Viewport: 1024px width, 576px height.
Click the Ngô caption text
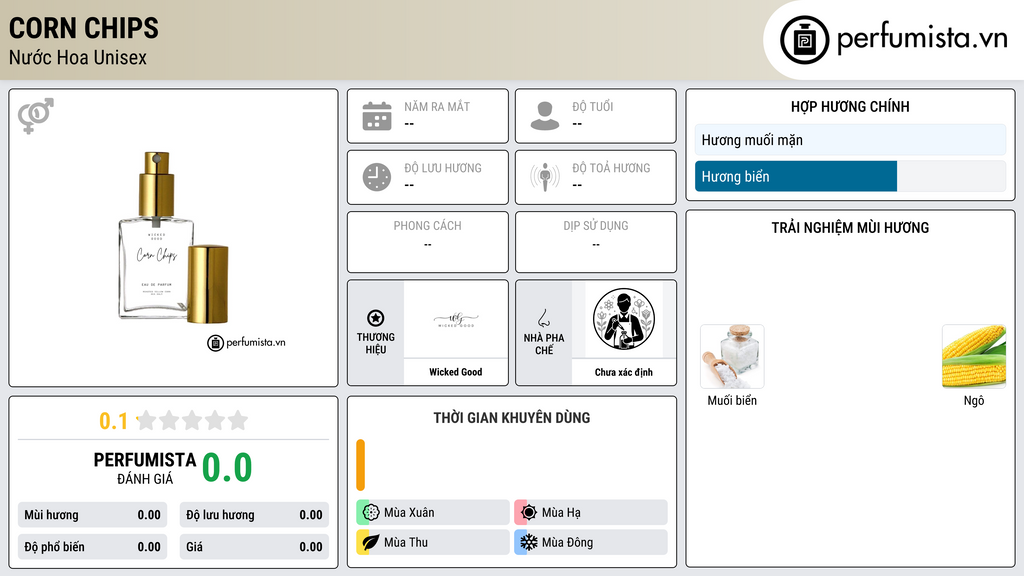[974, 400]
